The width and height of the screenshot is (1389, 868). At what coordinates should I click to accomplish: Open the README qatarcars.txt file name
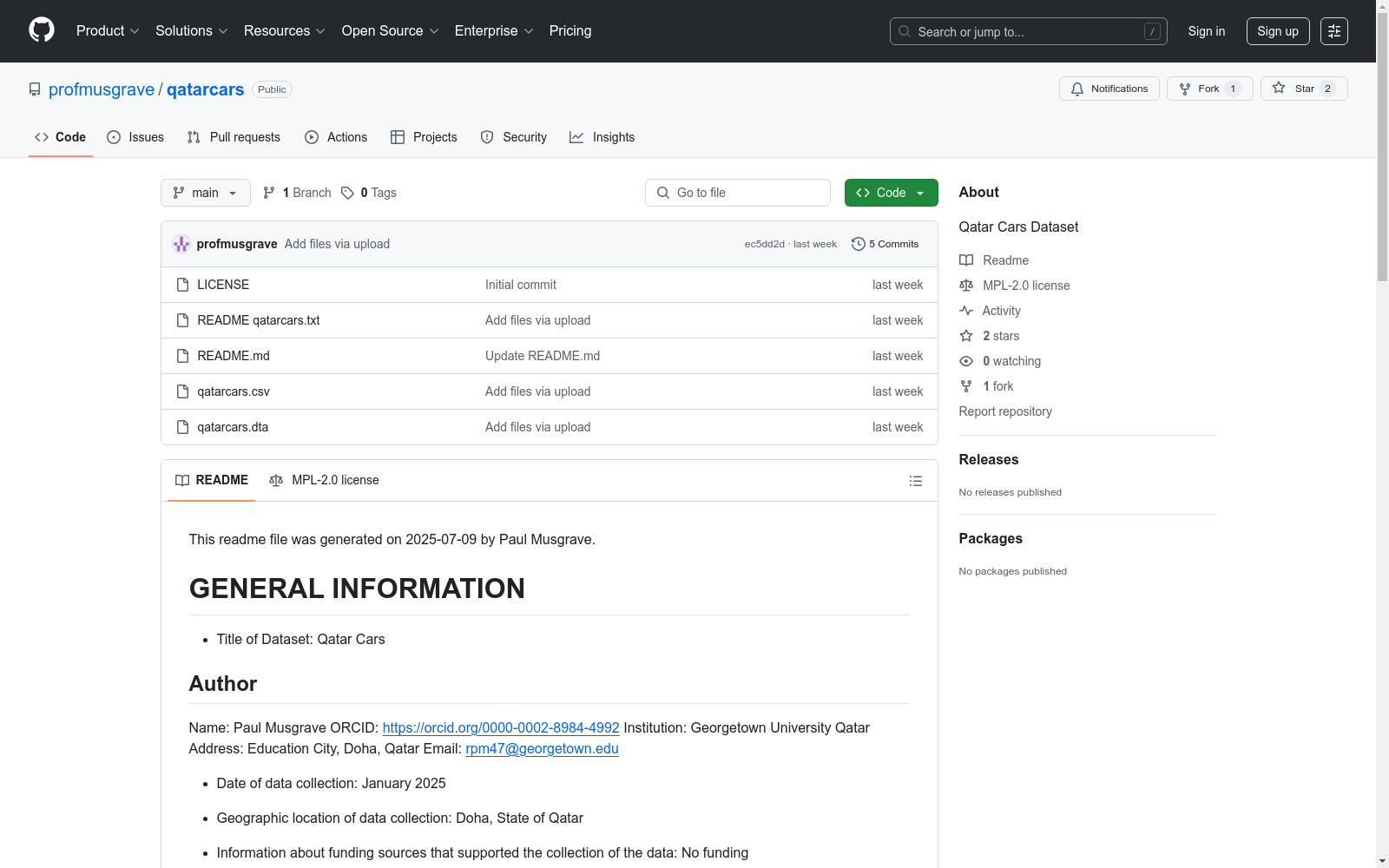(259, 320)
